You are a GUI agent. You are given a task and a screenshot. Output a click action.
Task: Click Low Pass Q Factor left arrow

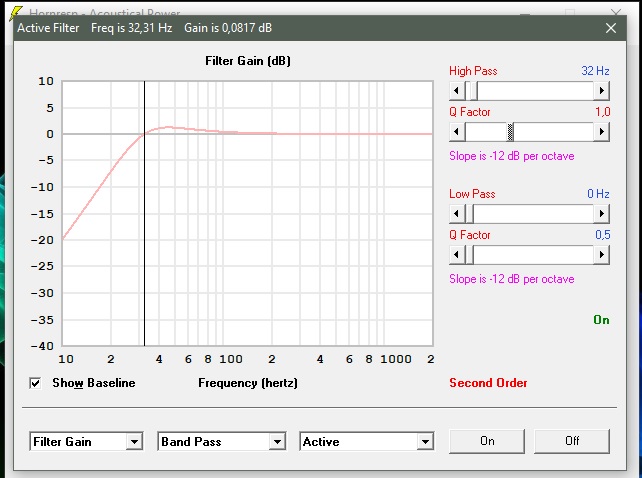pyautogui.click(x=457, y=255)
